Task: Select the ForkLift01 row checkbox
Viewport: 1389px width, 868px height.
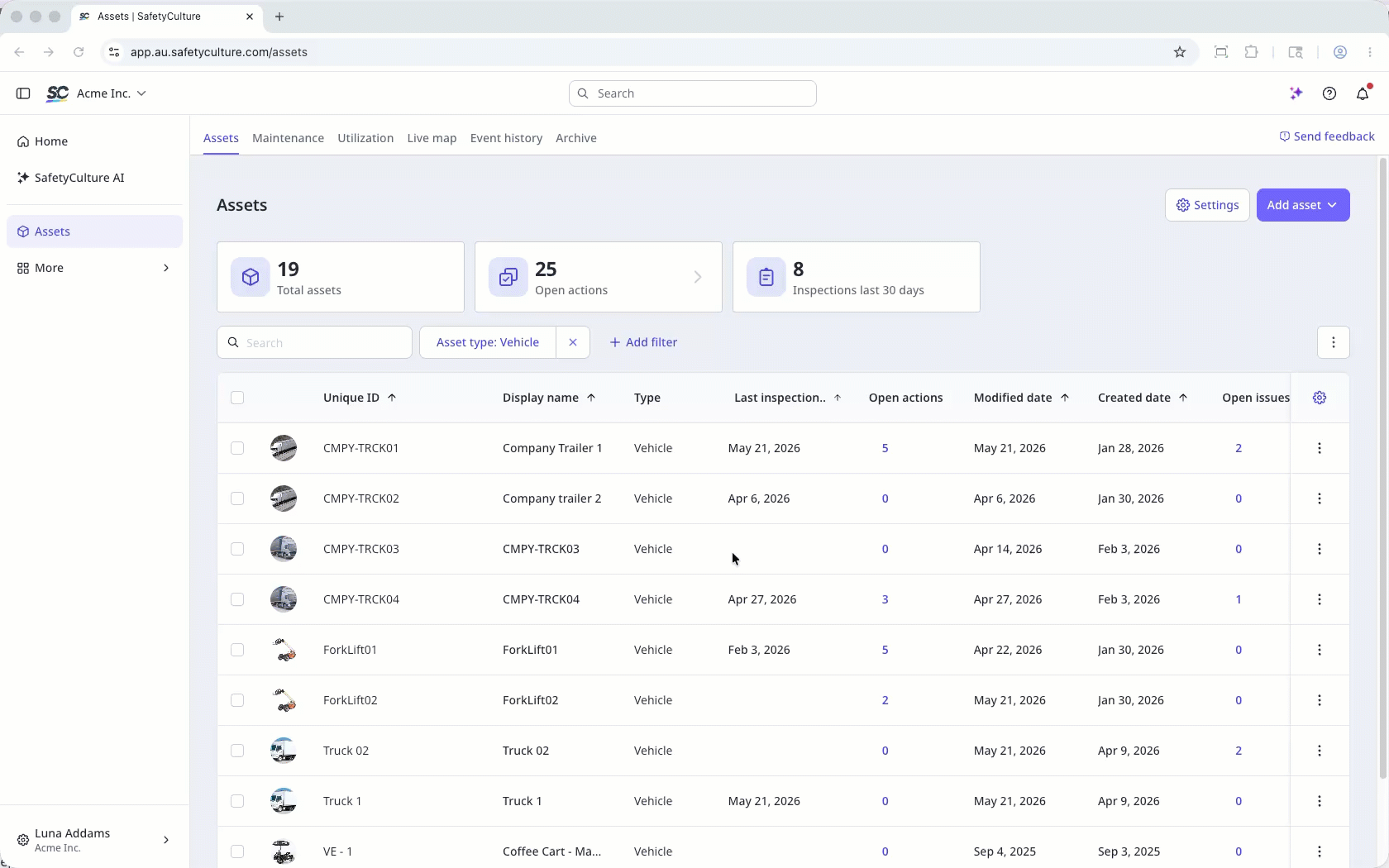Action: coord(237,650)
